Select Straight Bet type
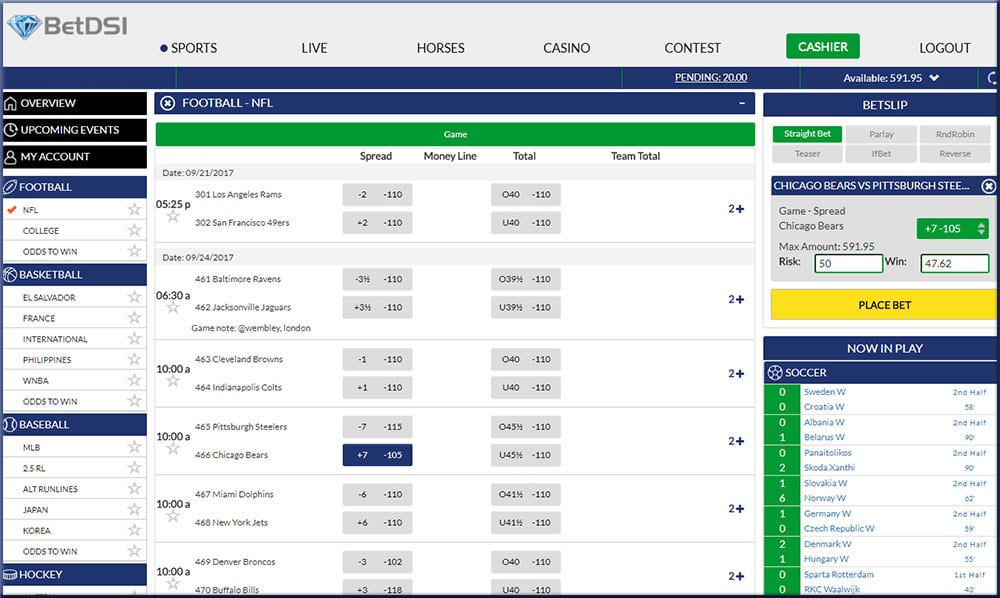This screenshot has width=1000, height=598. click(x=807, y=134)
